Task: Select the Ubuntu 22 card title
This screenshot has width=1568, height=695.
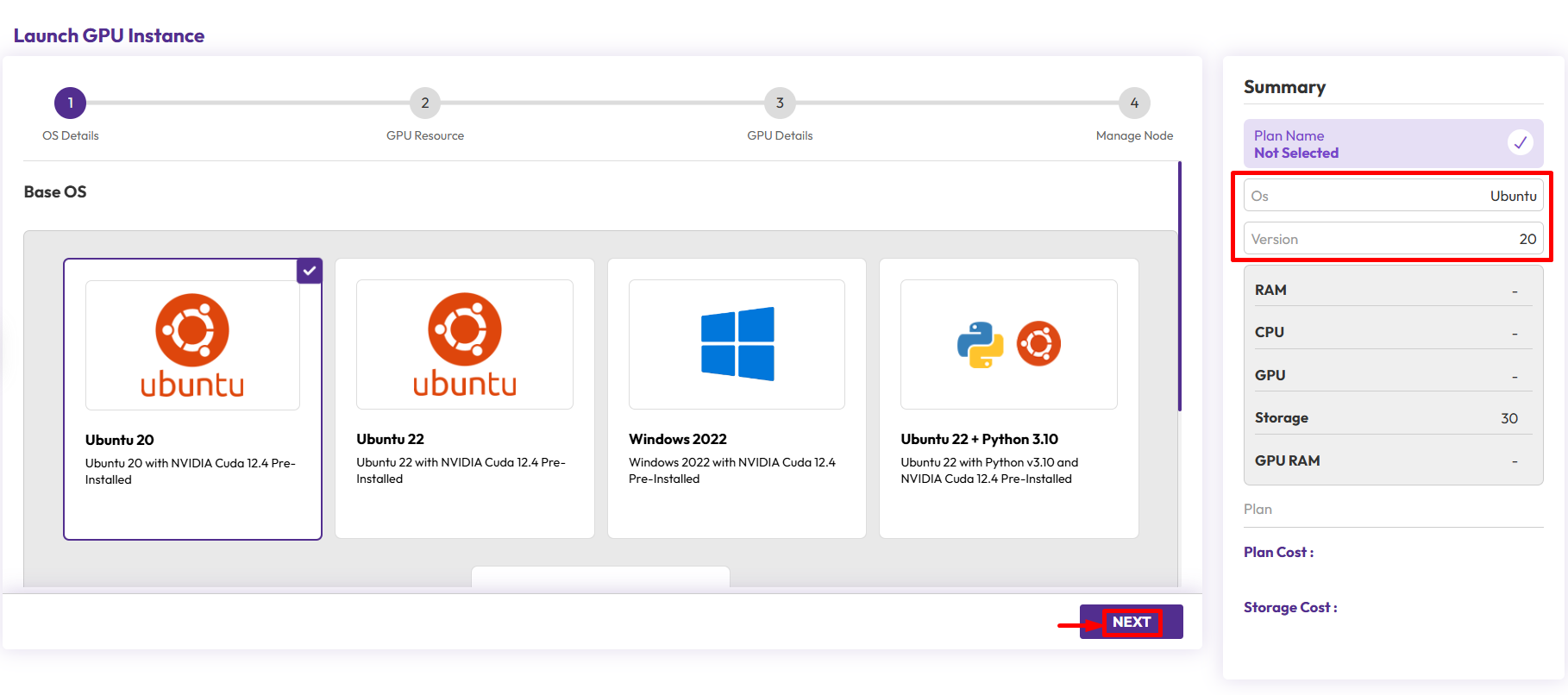Action: point(391,439)
